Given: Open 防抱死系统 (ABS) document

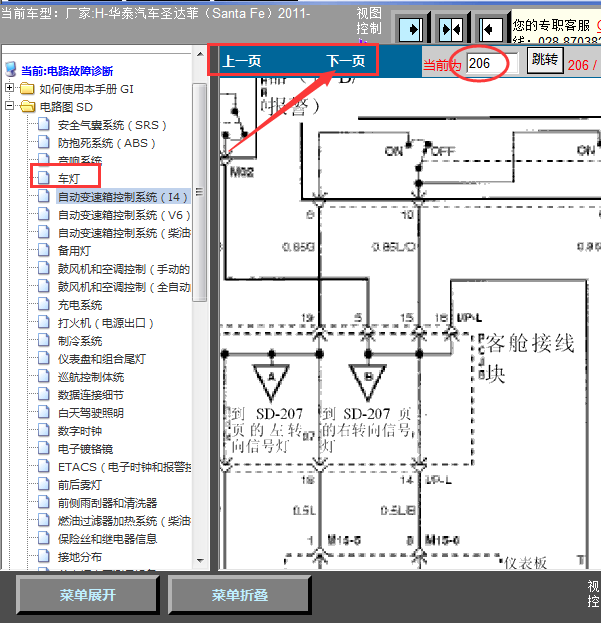Looking at the screenshot, I should (106, 143).
